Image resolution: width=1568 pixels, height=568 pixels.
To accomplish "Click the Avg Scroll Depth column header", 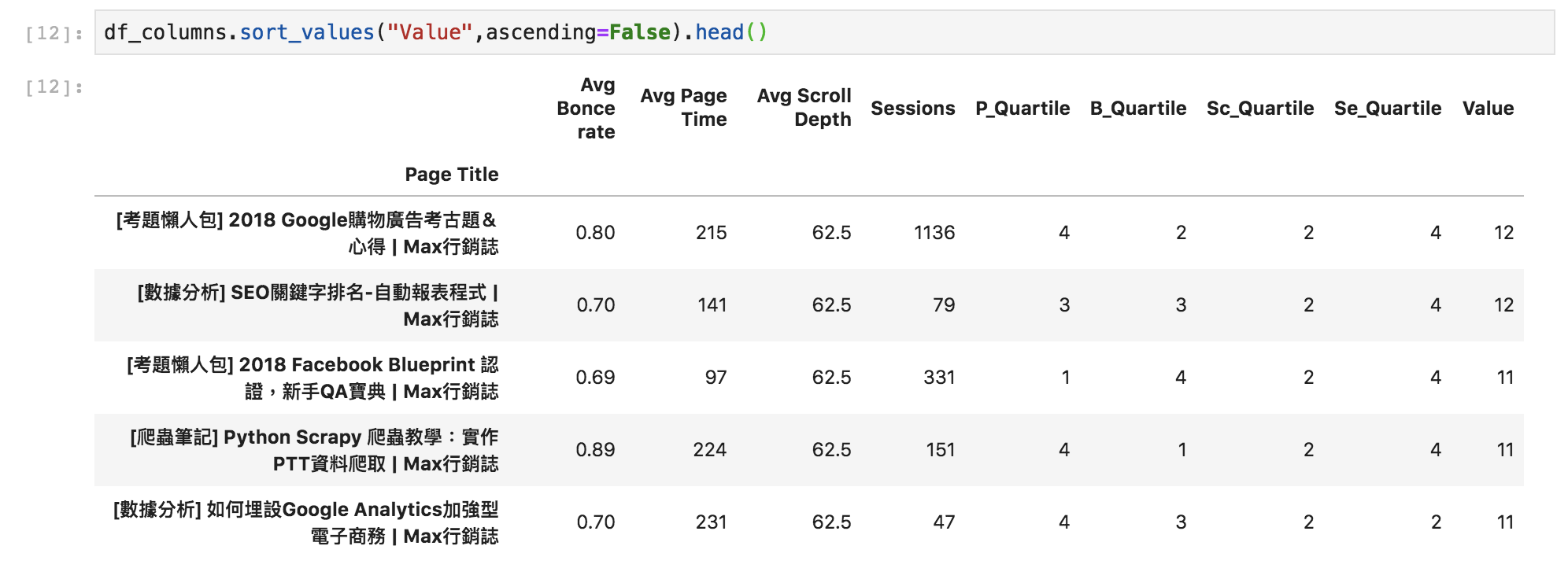I will [x=804, y=108].
